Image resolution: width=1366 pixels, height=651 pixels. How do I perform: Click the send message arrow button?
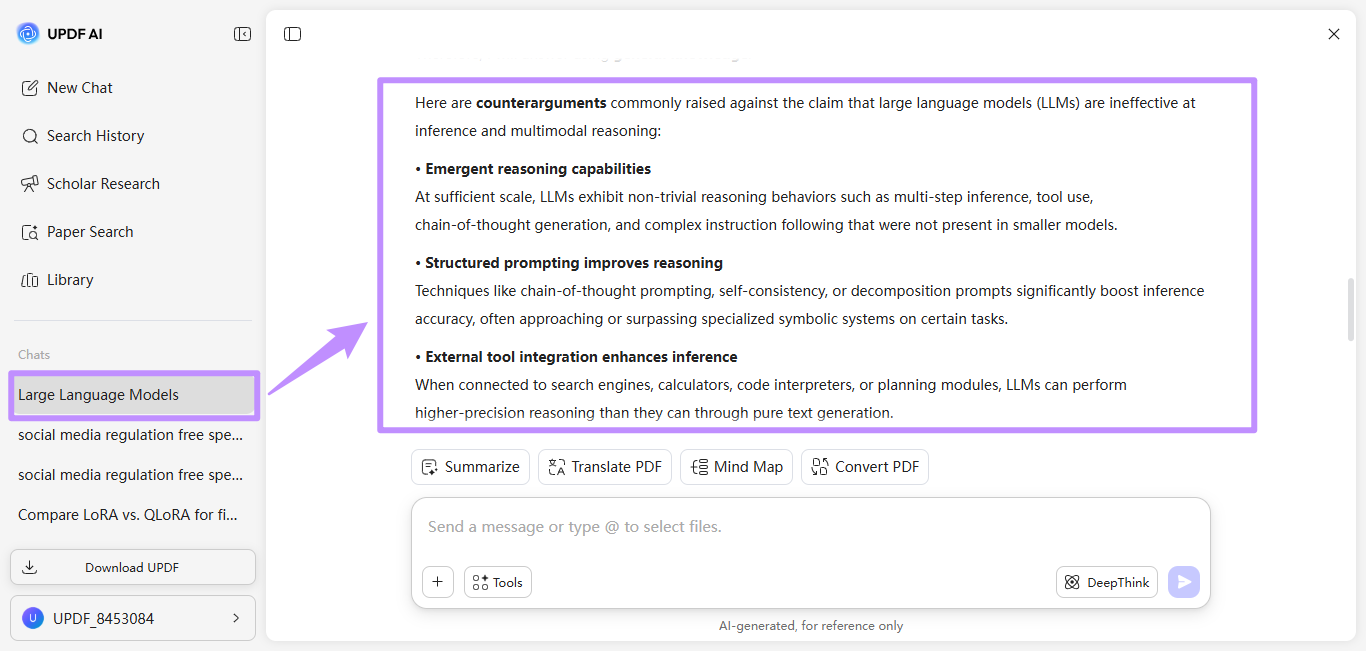tap(1184, 582)
